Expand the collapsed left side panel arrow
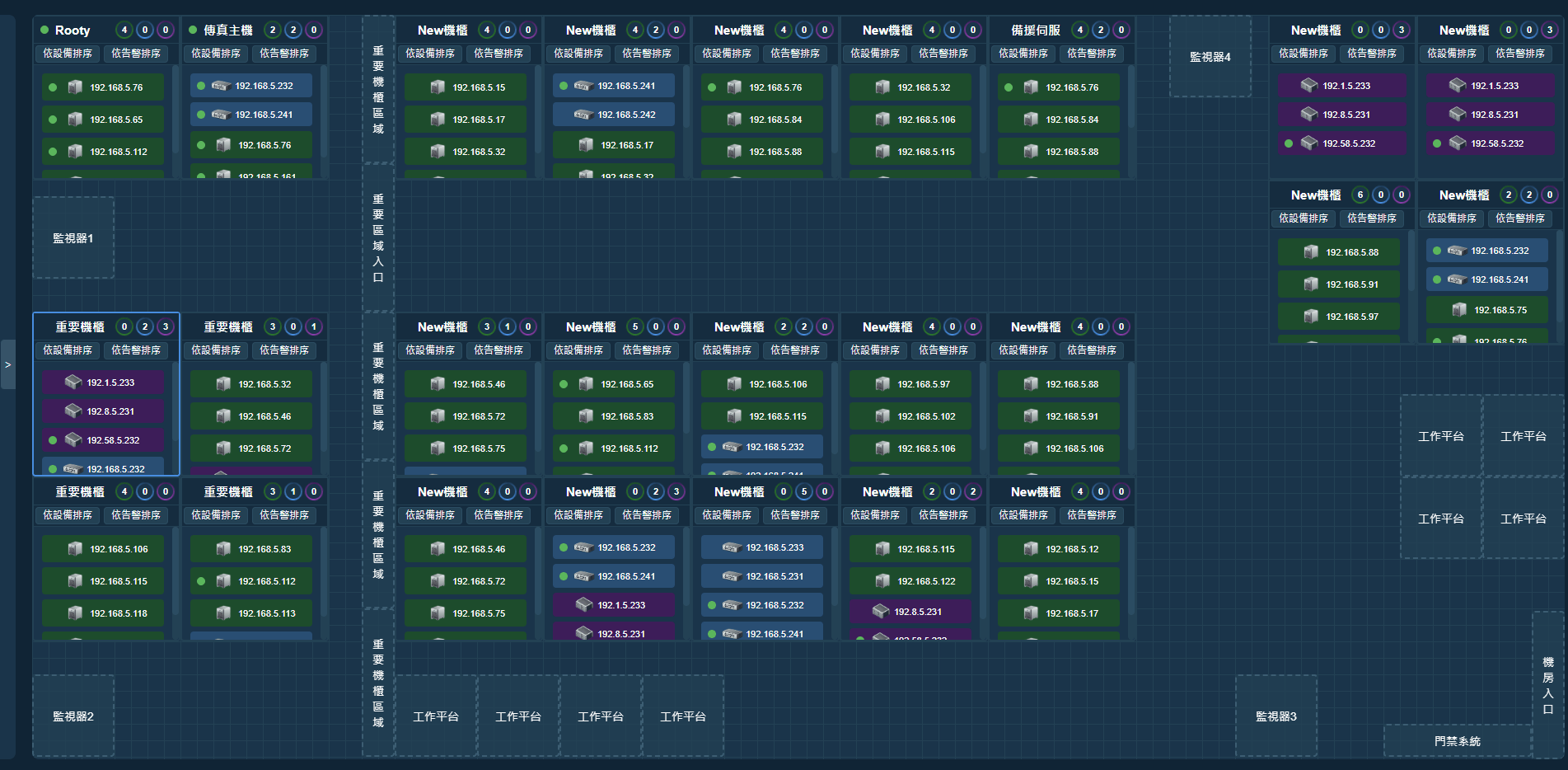 [7, 364]
